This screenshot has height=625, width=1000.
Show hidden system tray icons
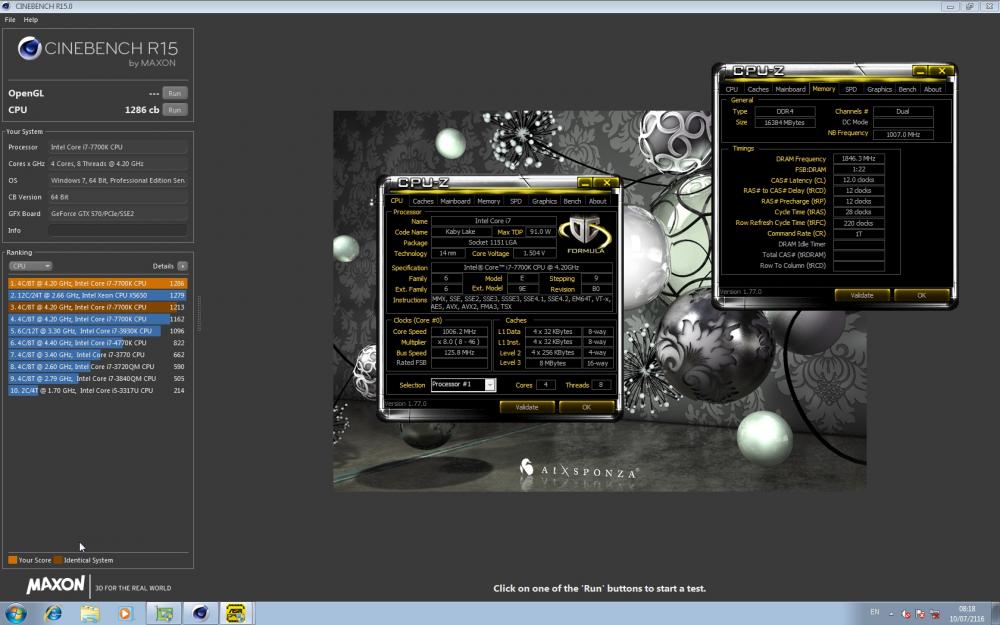(891, 614)
